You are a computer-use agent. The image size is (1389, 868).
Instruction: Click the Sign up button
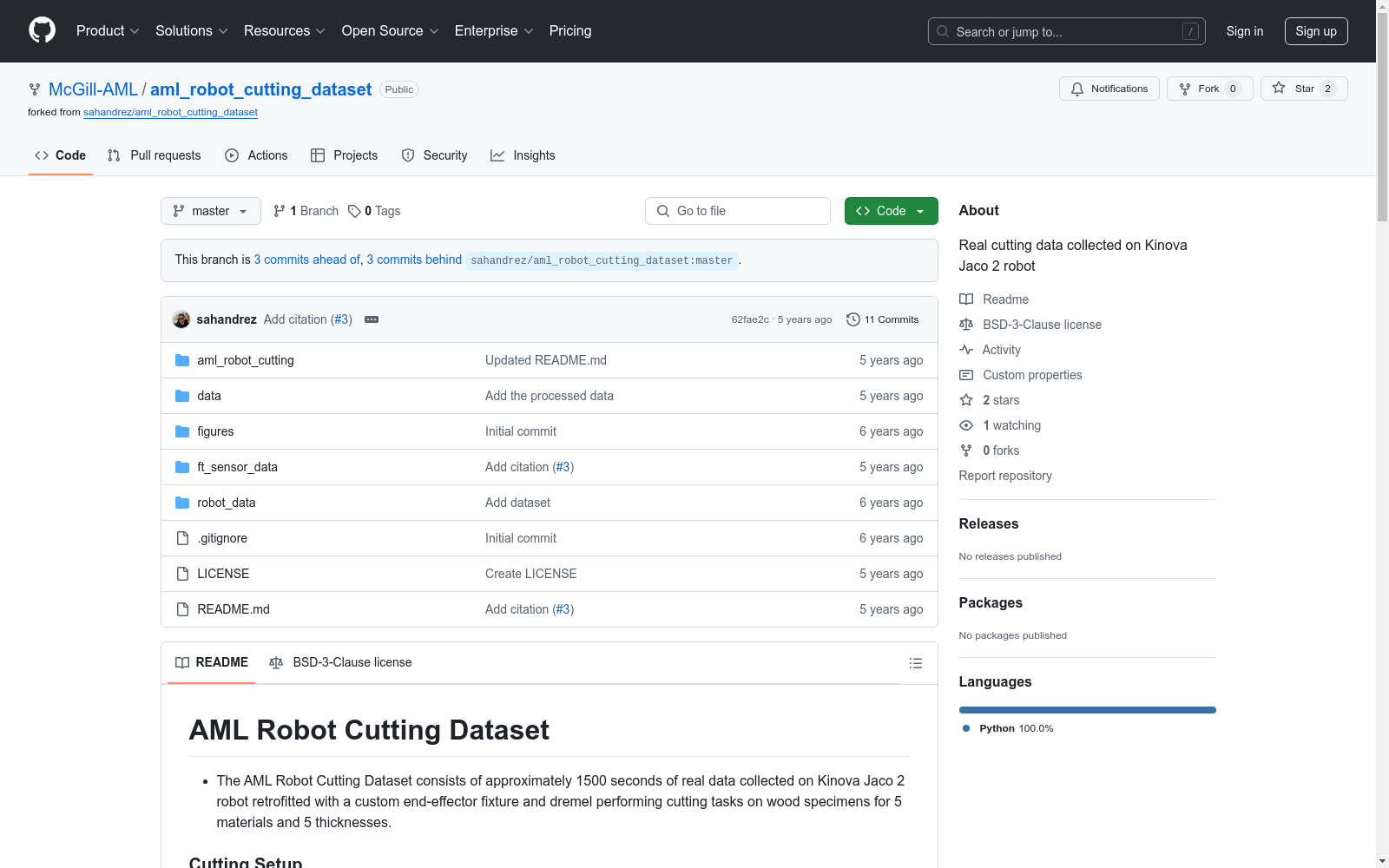coord(1316,31)
